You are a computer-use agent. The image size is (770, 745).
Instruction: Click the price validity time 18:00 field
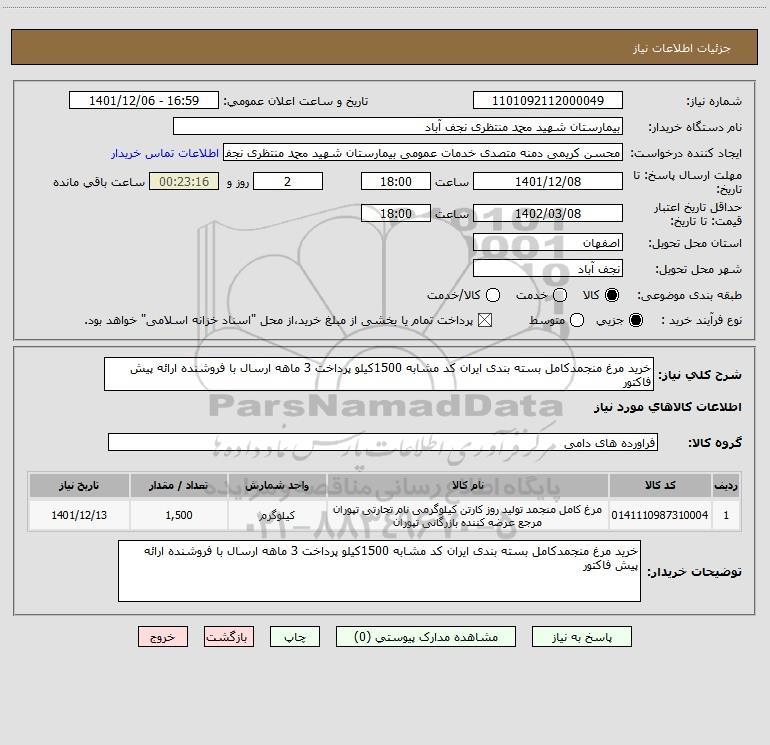coord(396,213)
